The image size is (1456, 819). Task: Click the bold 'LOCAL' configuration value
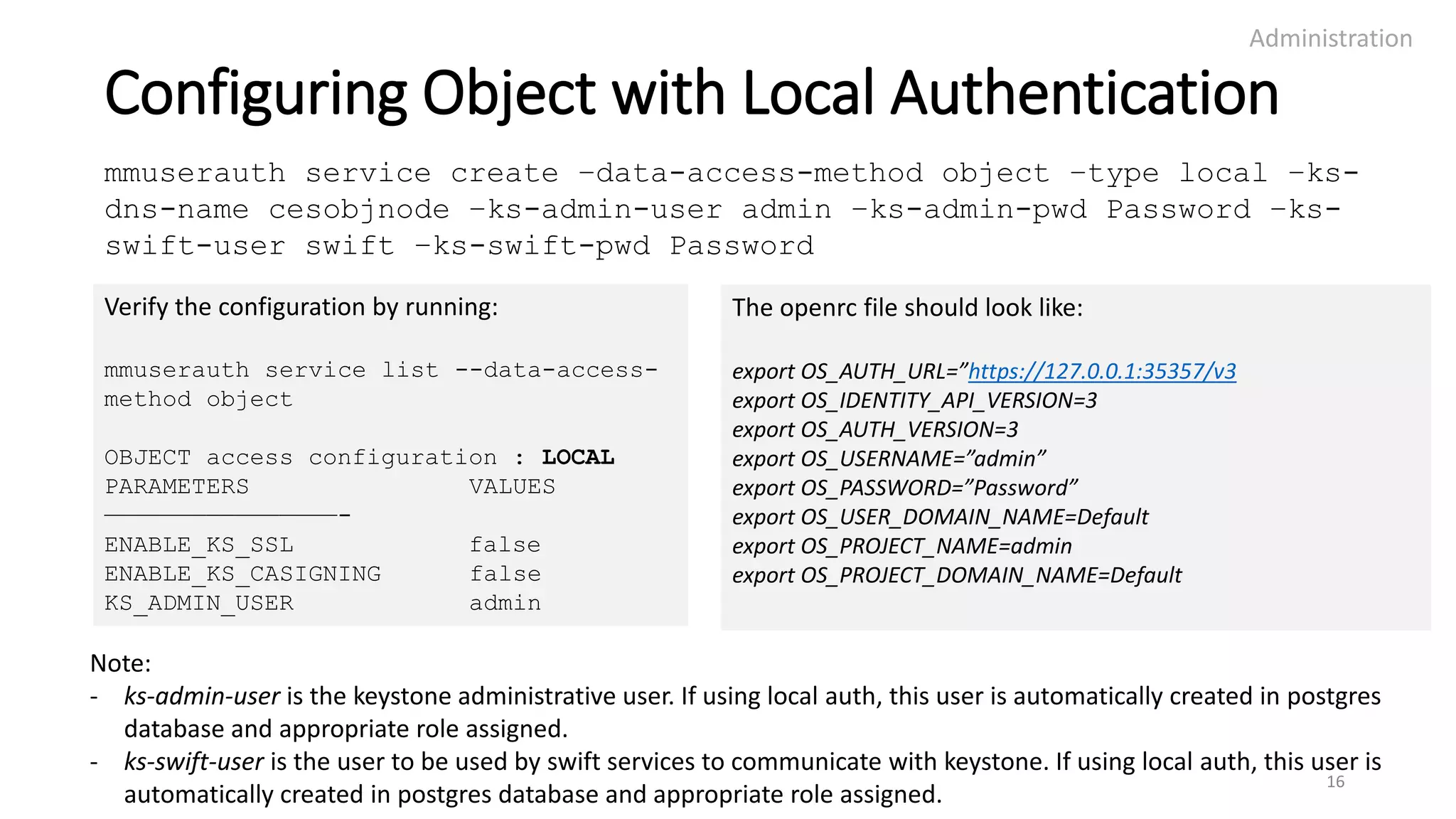click(x=578, y=457)
